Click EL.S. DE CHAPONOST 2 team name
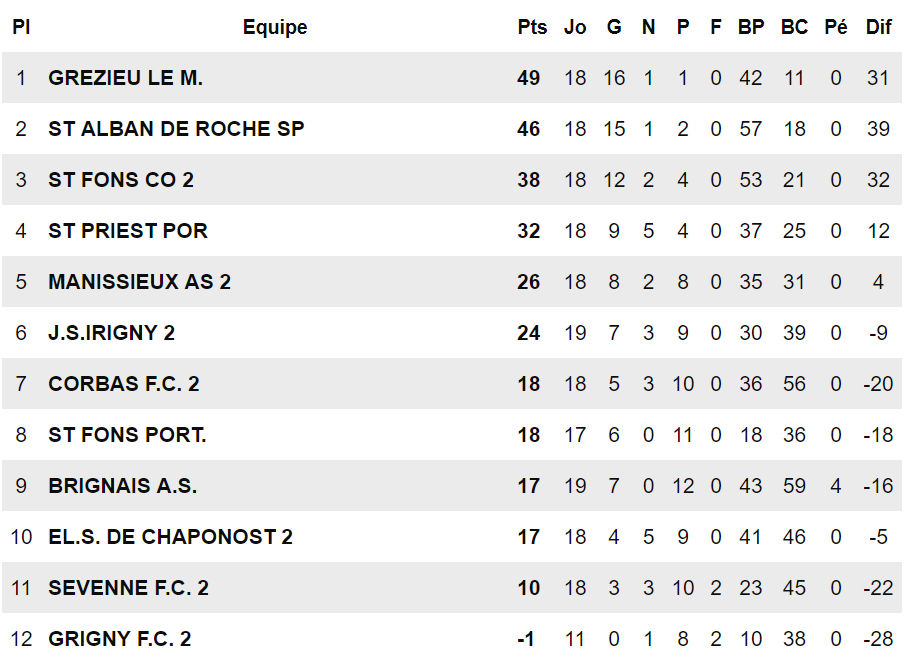Screen dimensions: 905x666 click(x=170, y=537)
